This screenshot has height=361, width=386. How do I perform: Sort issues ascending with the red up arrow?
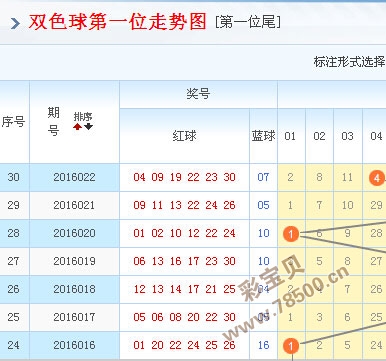click(77, 127)
